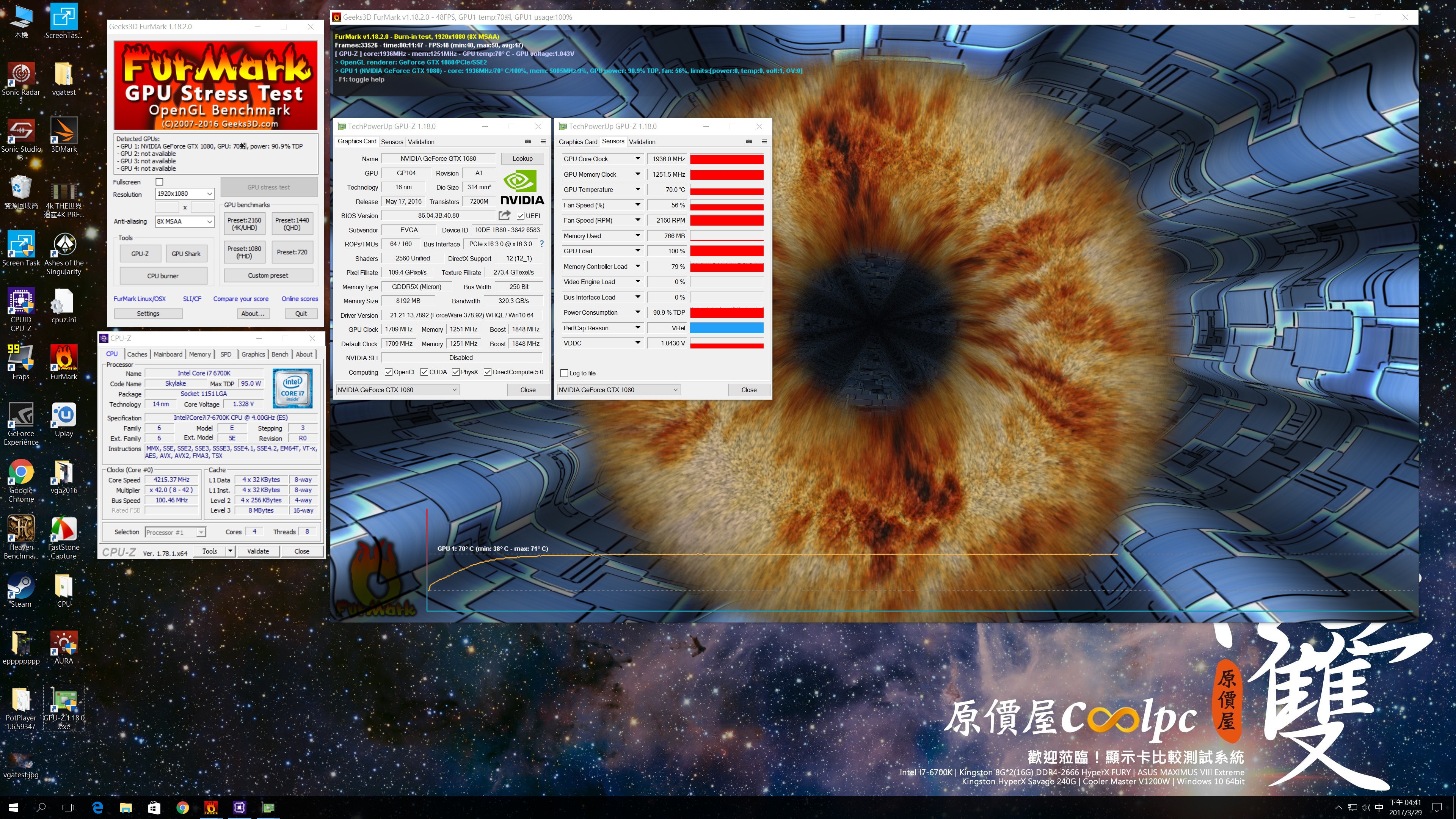Viewport: 1456px width, 819px height.
Task: Click the BIOS Version field in GPU-Z
Action: pos(439,215)
